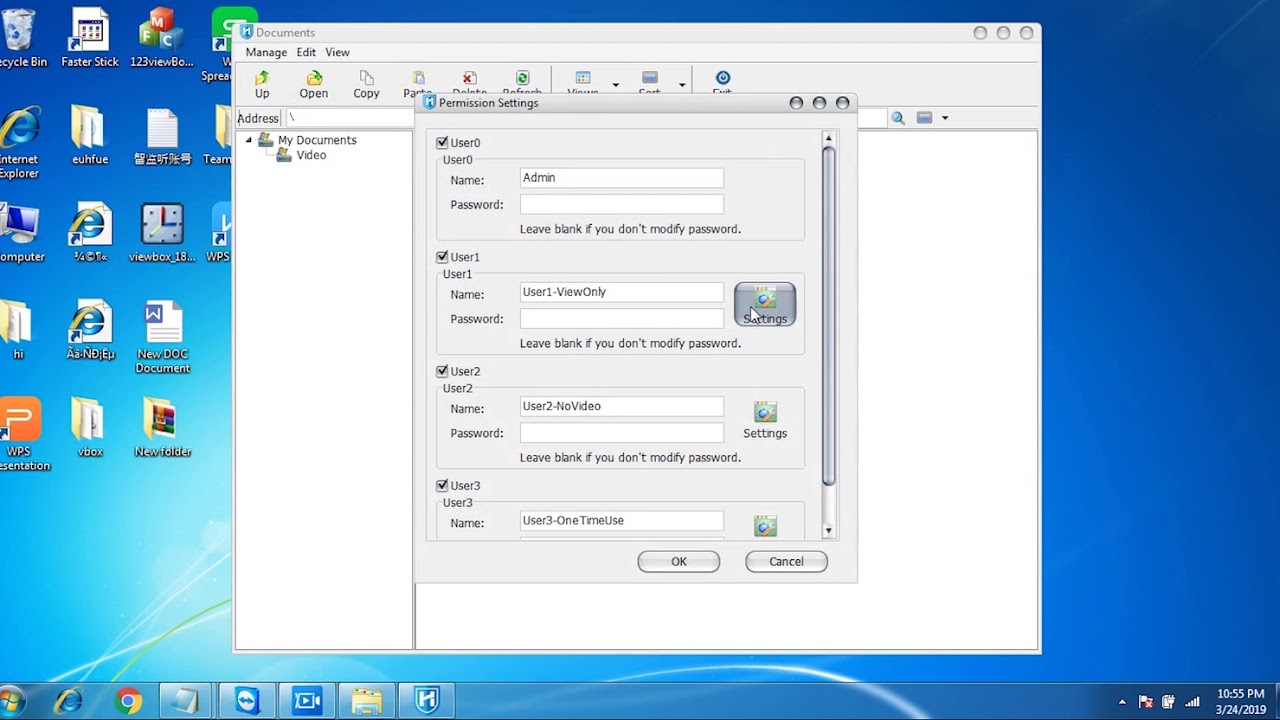The image size is (1280, 720).
Task: Open the Views dropdown arrow
Action: coord(615,85)
